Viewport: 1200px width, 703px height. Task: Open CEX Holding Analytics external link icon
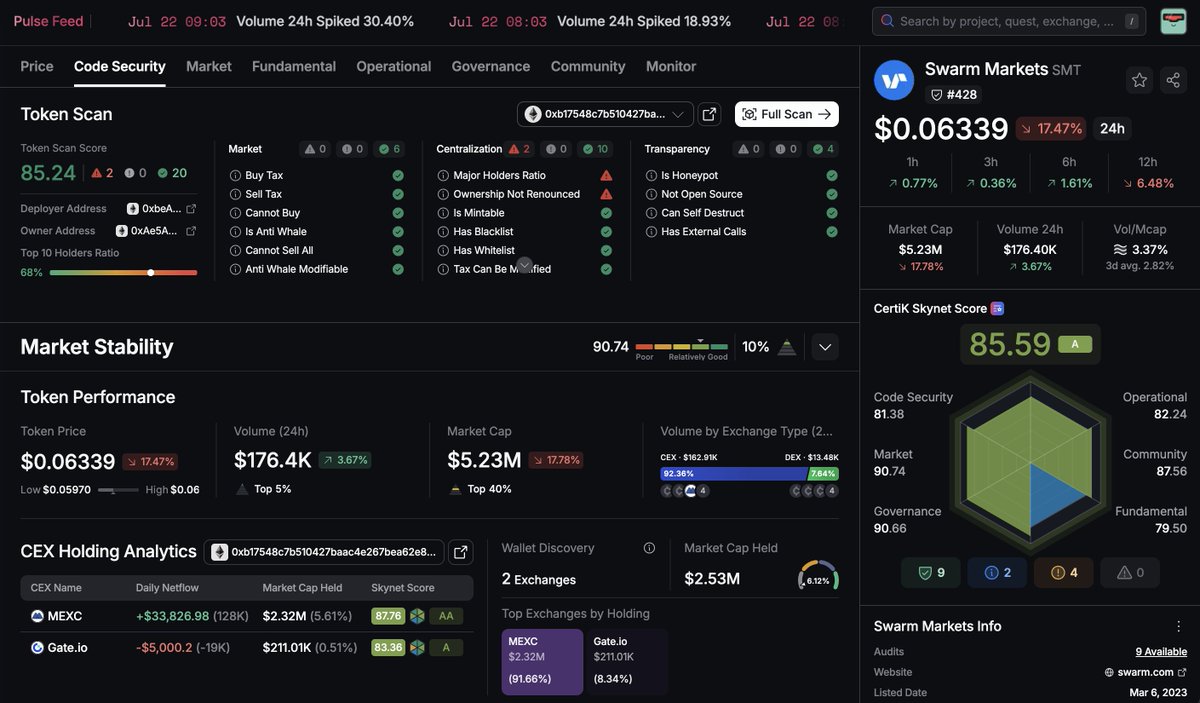pos(460,552)
